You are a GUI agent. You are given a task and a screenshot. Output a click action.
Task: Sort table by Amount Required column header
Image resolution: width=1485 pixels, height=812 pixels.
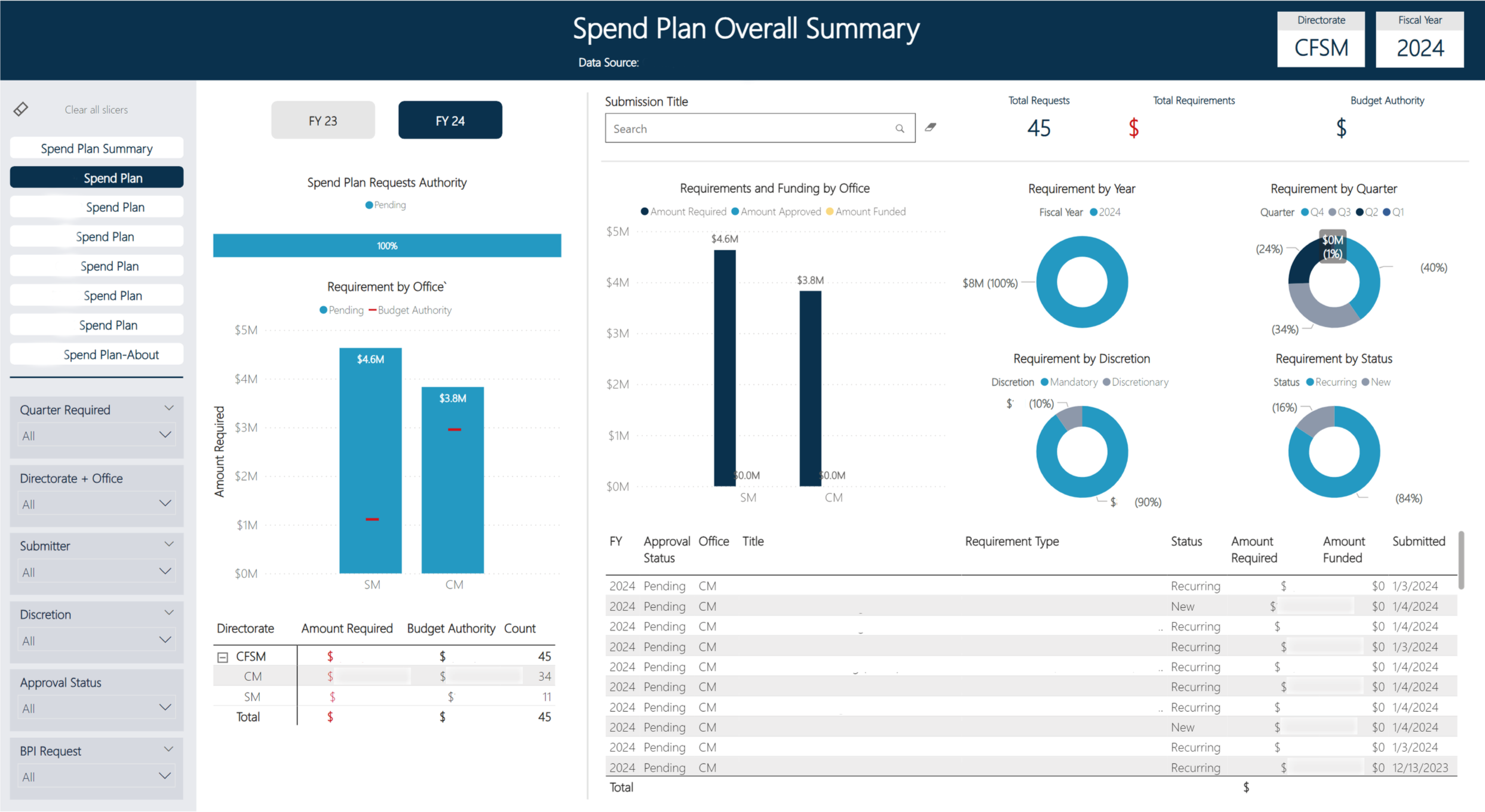(1253, 549)
